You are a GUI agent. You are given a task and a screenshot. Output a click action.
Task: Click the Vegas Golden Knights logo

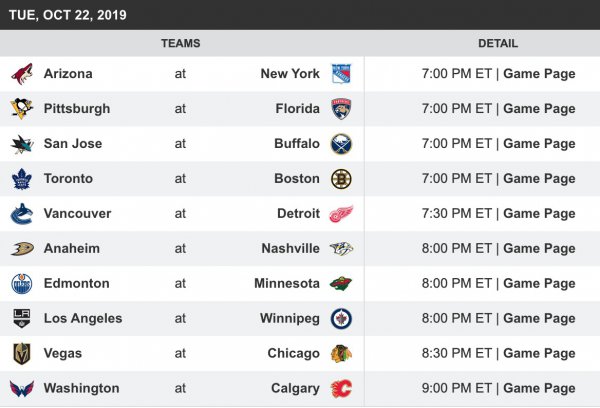click(22, 354)
